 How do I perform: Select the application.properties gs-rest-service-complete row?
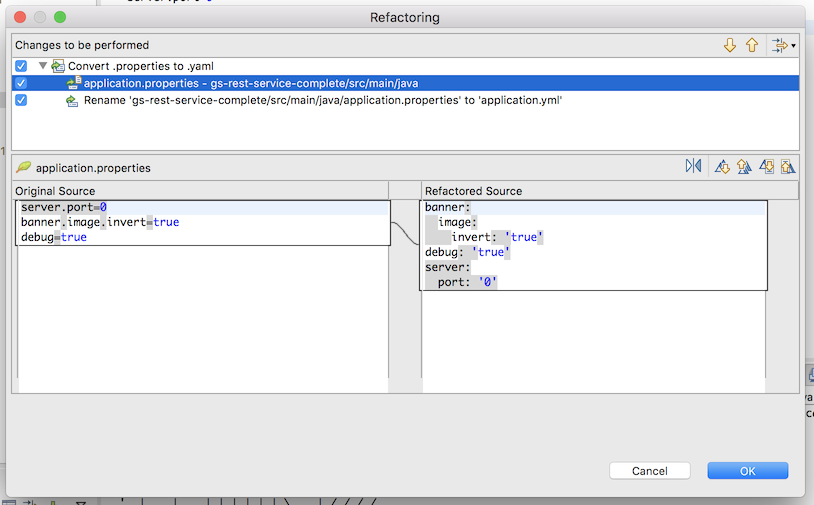click(405, 83)
